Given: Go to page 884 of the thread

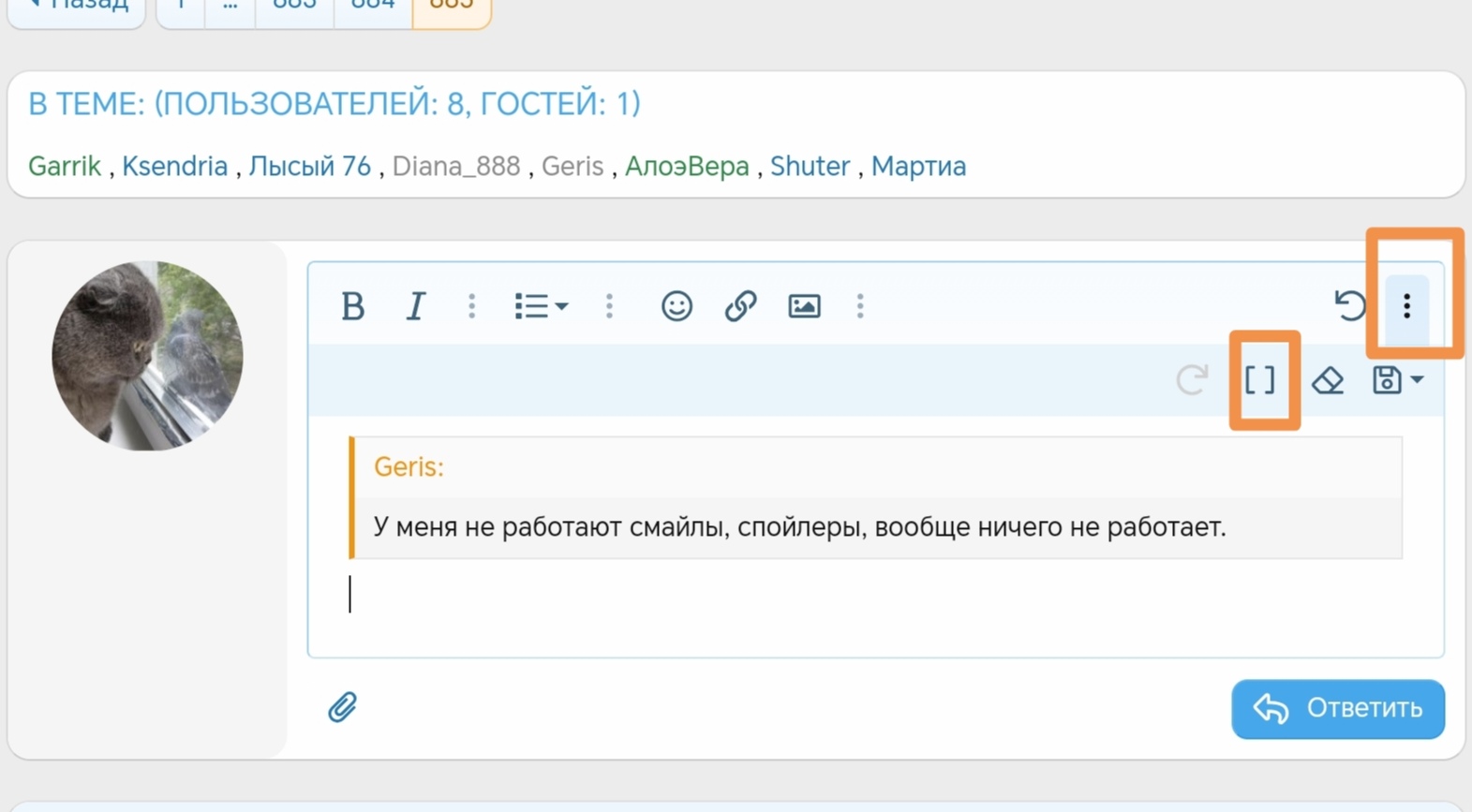Looking at the screenshot, I should coord(373,7).
